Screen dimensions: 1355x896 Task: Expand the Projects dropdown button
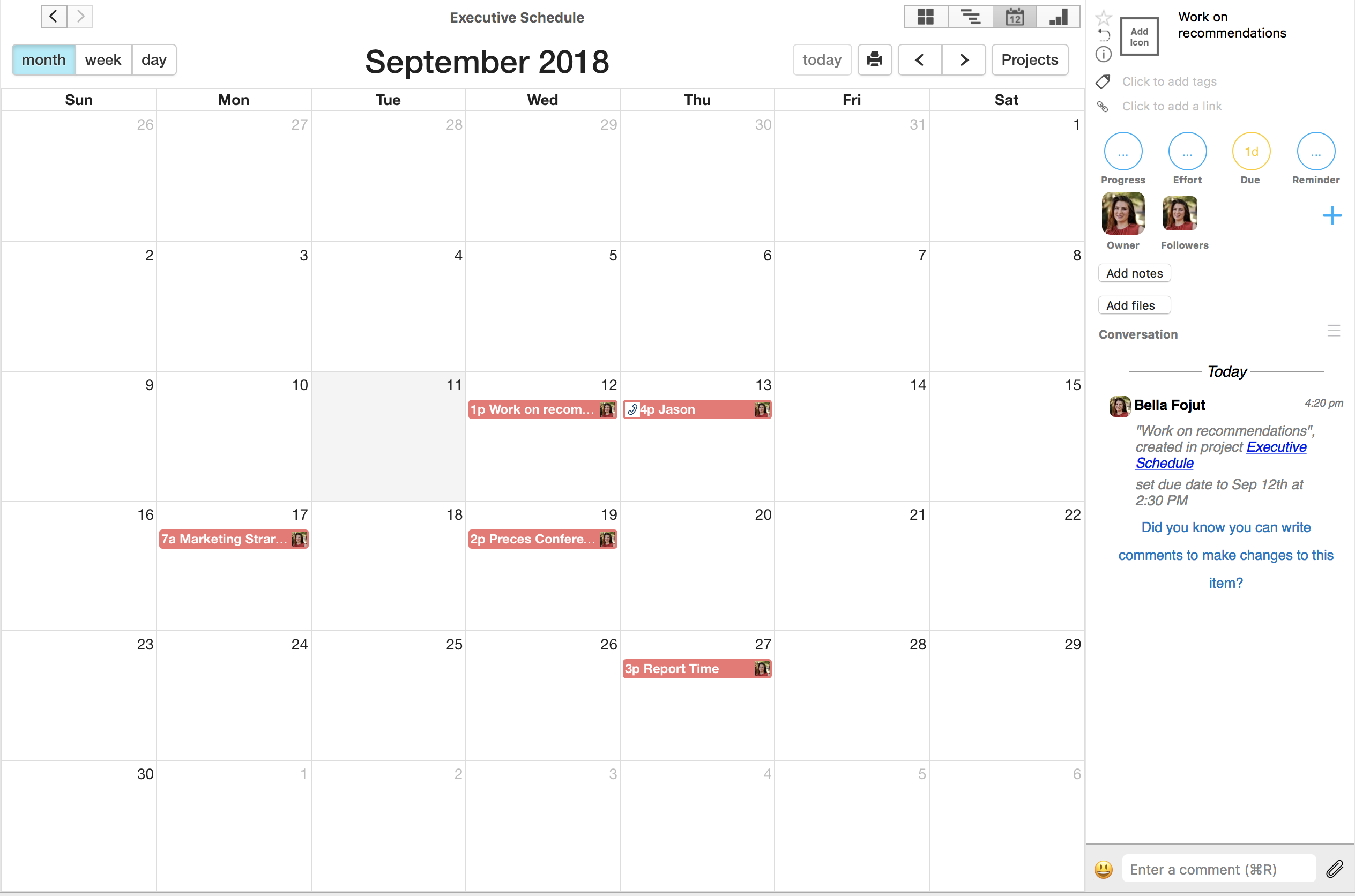pos(1030,60)
